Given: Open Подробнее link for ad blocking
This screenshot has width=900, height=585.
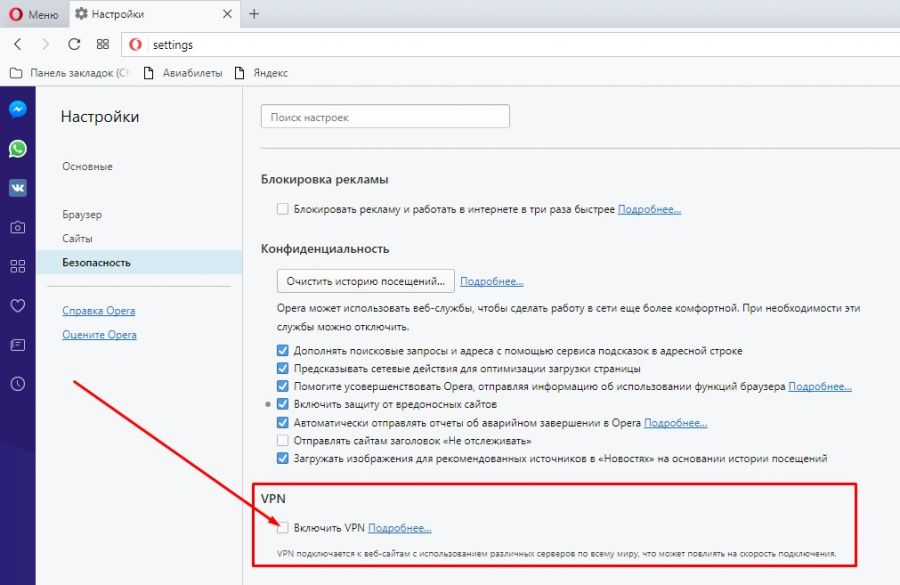Looking at the screenshot, I should (x=649, y=210).
